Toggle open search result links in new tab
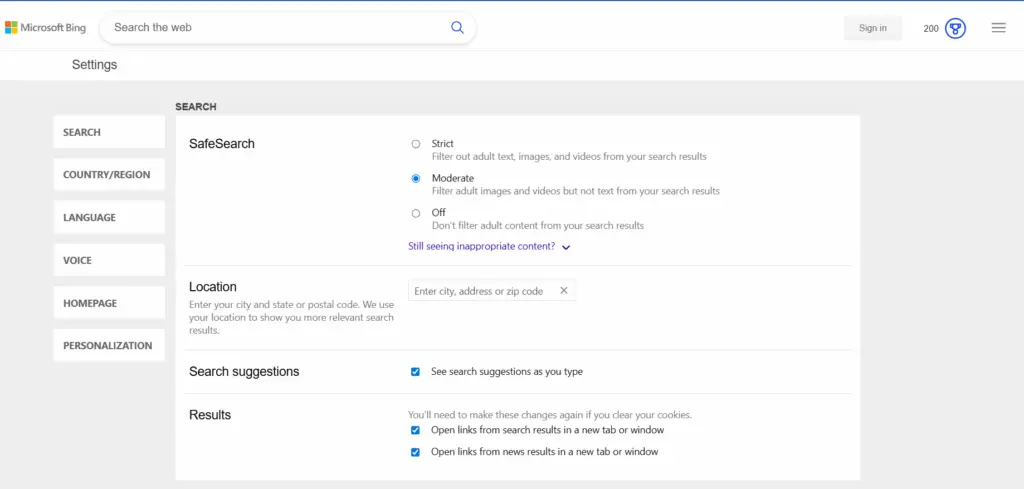The image size is (1024, 489). pyautogui.click(x=415, y=430)
